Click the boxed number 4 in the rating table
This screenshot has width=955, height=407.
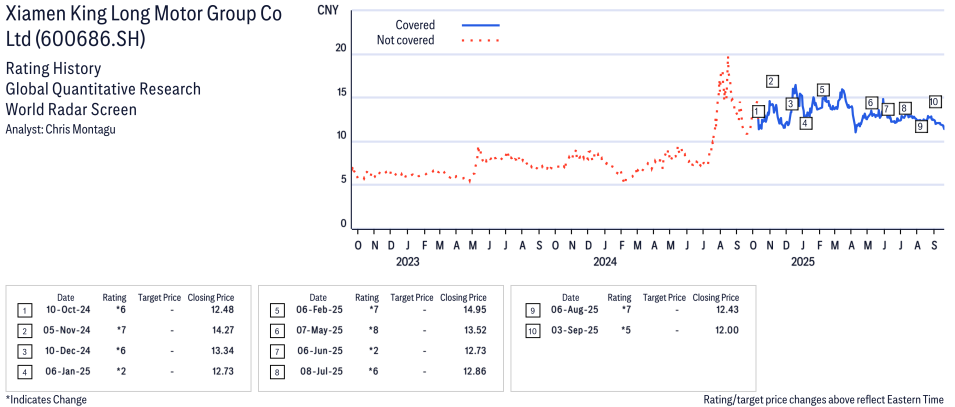(24, 372)
